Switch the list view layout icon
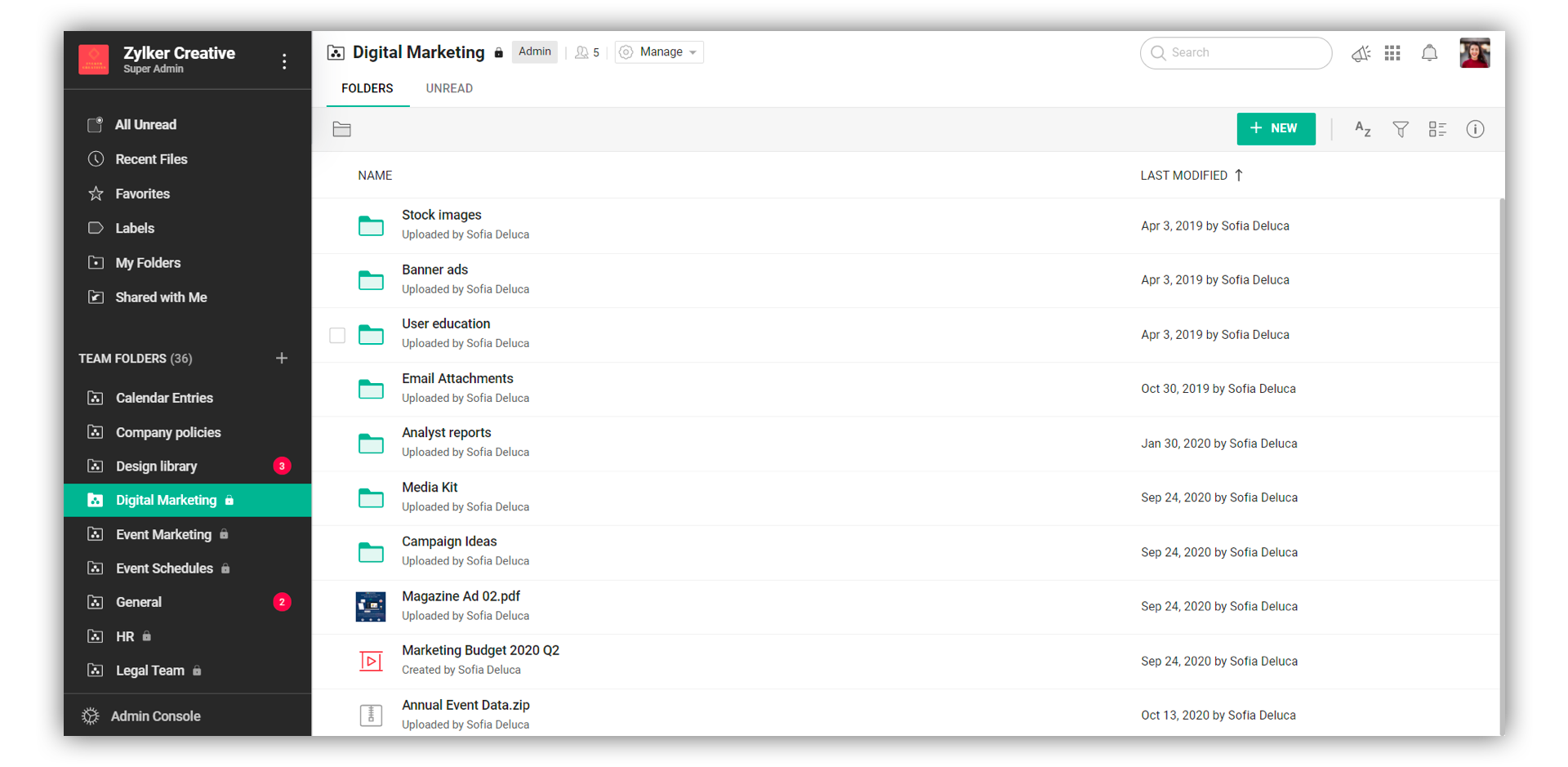Screen dimensions: 1568x767 point(1437,129)
